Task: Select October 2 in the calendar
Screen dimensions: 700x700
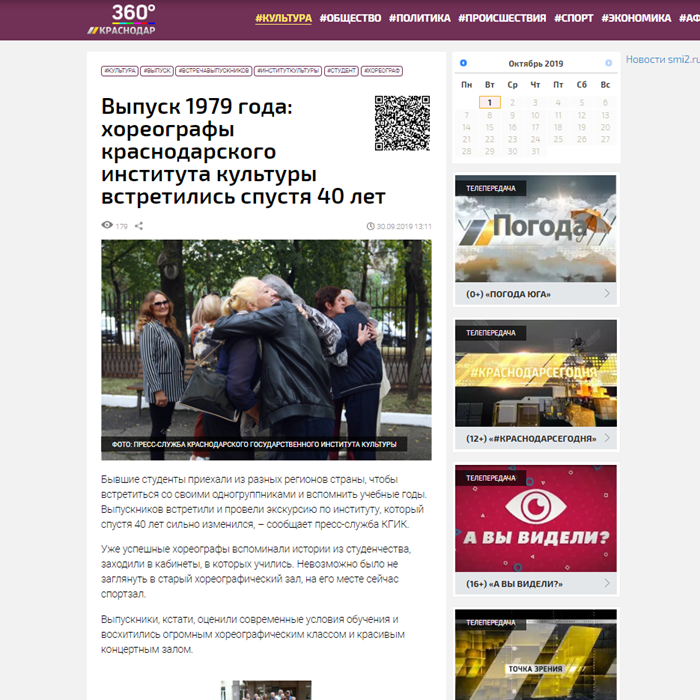Action: (x=512, y=103)
